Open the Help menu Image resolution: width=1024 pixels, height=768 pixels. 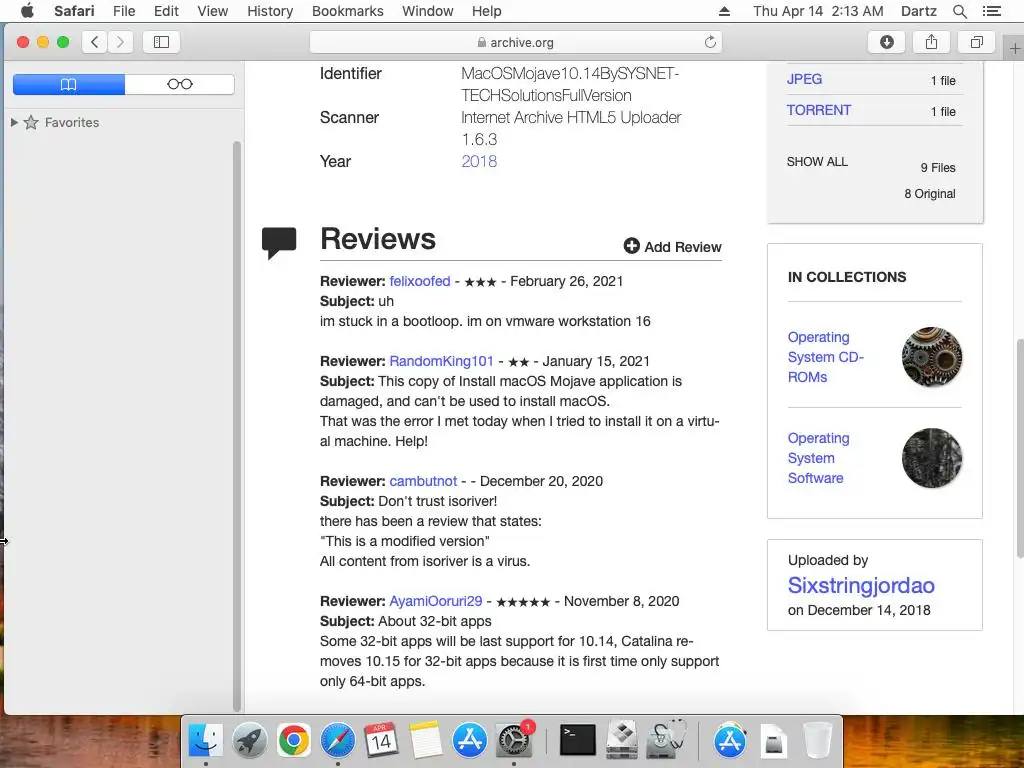[x=487, y=11]
